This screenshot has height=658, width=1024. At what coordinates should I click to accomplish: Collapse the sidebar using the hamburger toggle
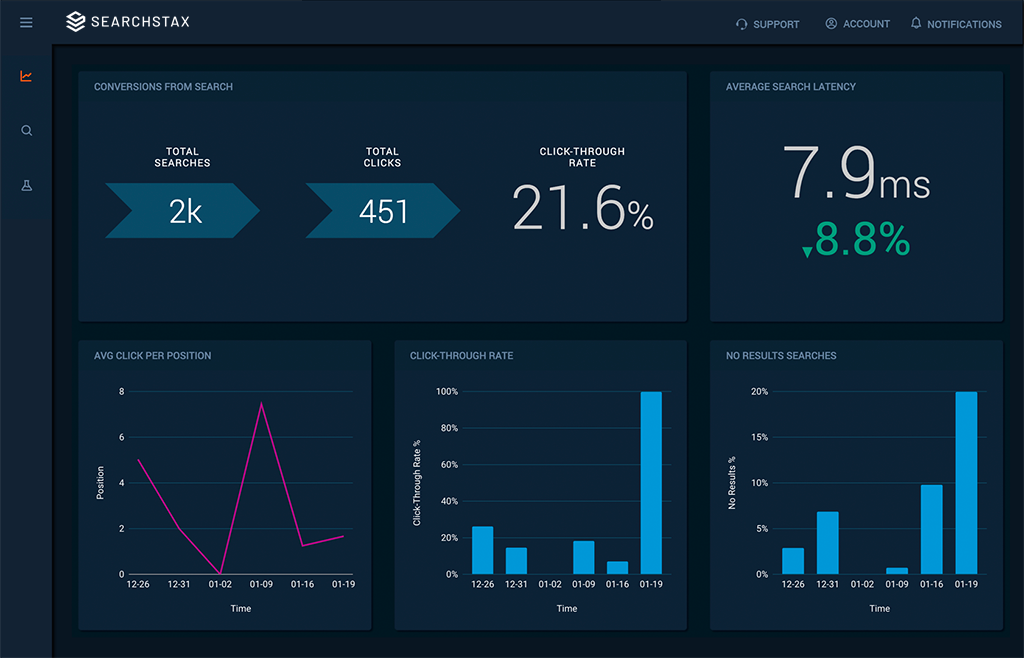[x=26, y=22]
